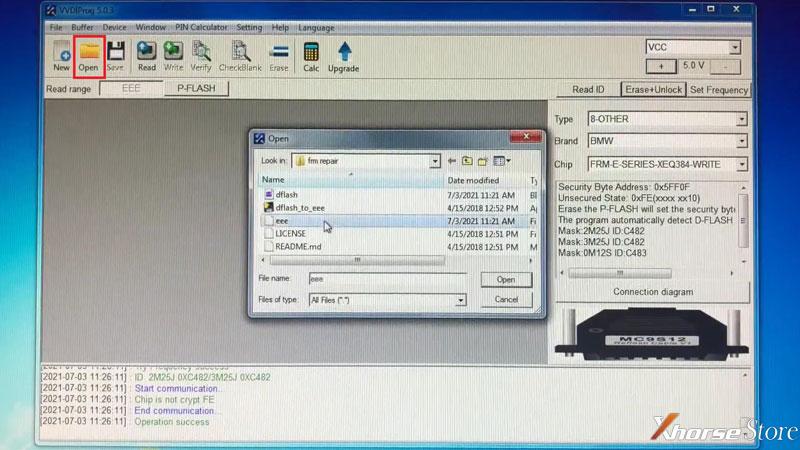The height and width of the screenshot is (450, 800).
Task: Click Cancel button in the dialog
Action: [x=506, y=299]
